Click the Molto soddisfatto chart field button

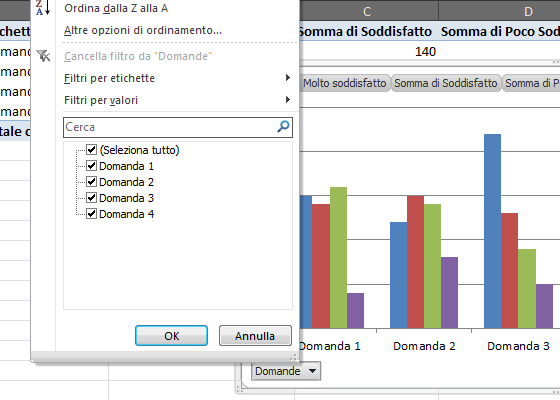344,83
